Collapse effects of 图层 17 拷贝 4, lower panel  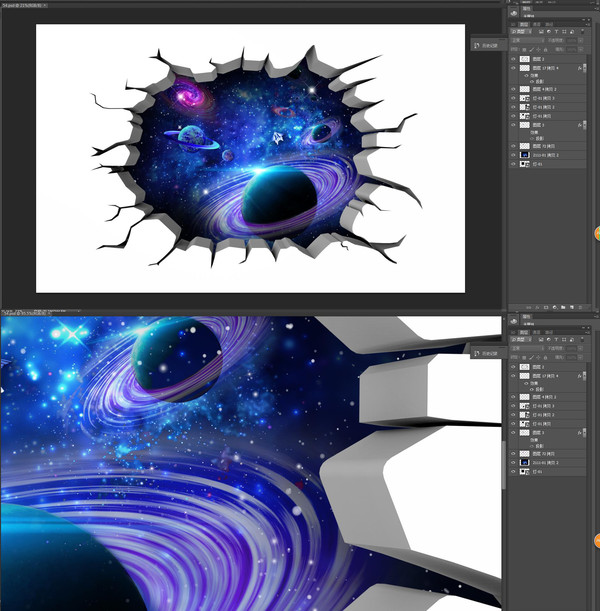pos(584,376)
